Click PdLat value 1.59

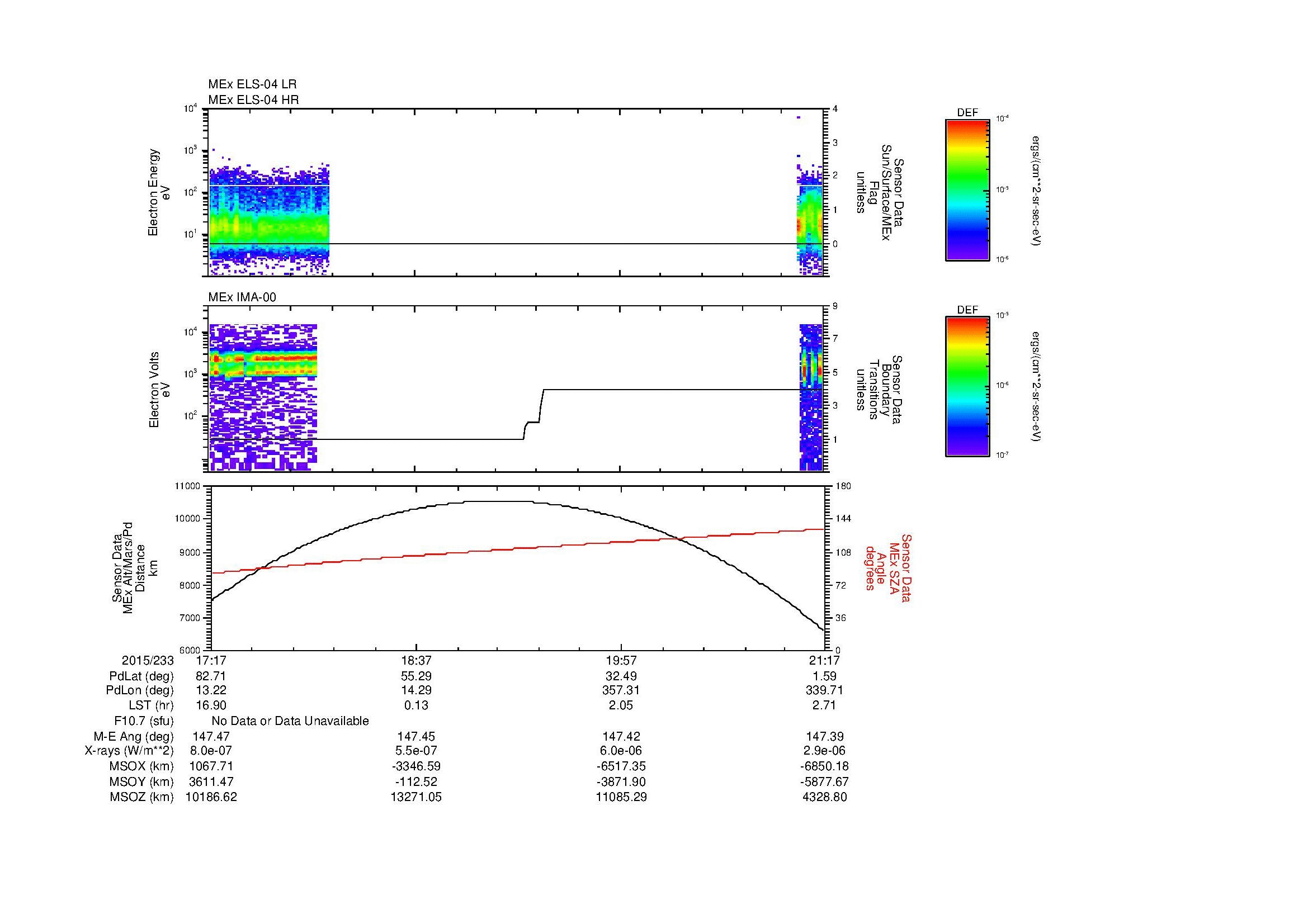point(825,676)
